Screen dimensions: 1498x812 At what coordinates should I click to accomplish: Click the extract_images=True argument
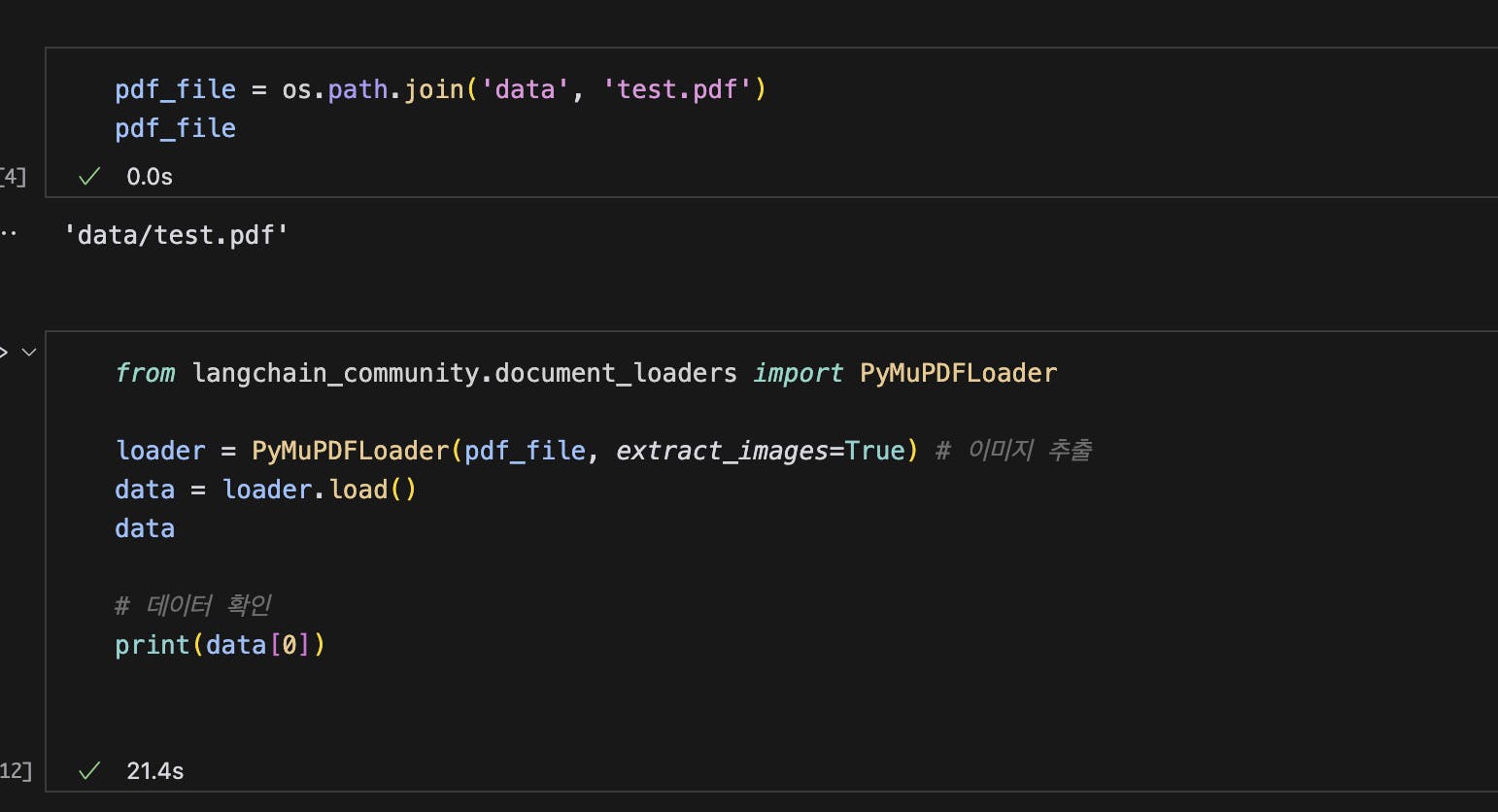760,451
